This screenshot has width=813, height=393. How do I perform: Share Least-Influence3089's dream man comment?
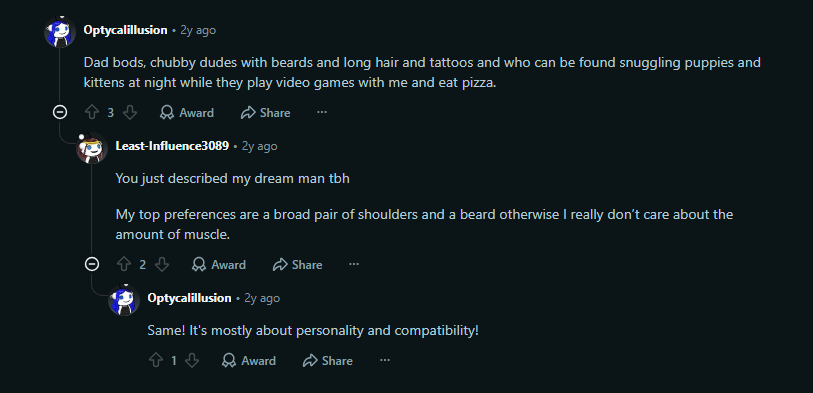tap(298, 264)
